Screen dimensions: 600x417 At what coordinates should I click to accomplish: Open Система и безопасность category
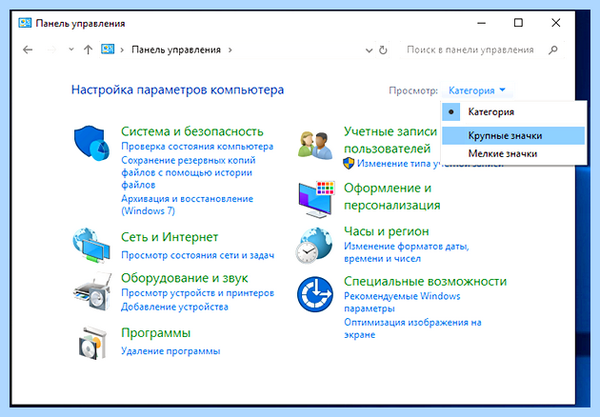coord(192,131)
